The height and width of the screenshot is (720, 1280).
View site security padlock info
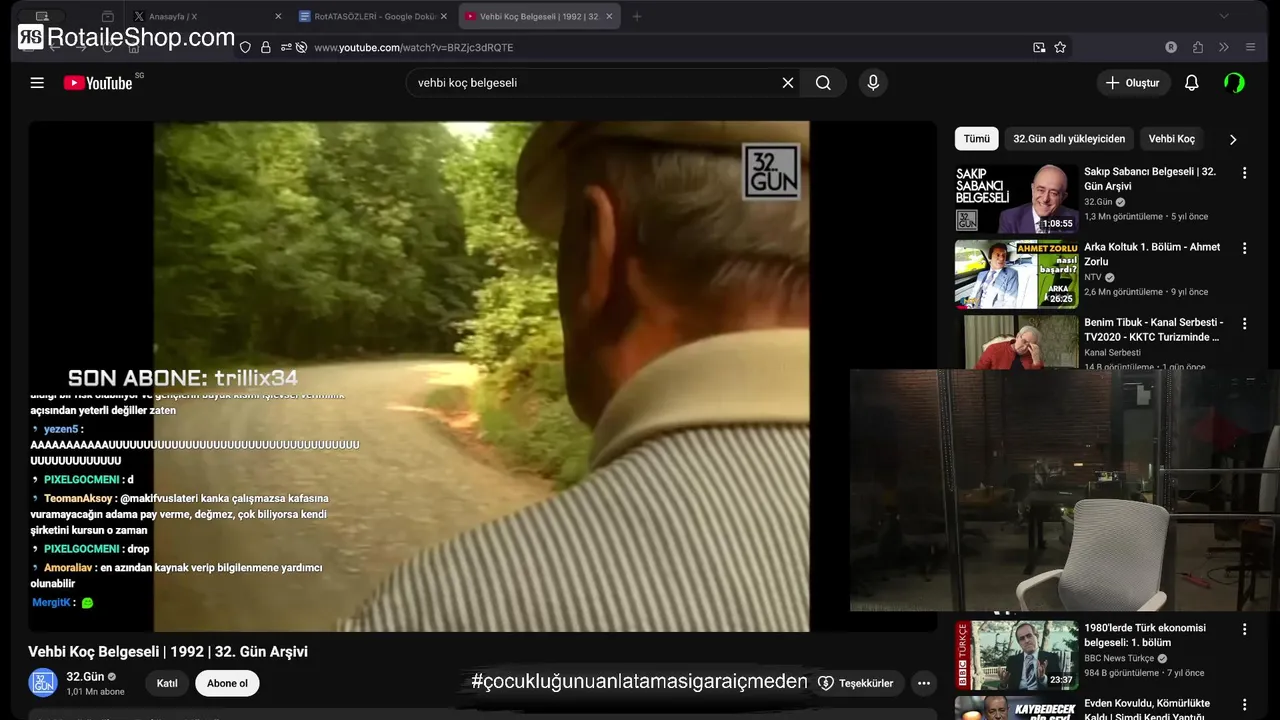coord(265,47)
